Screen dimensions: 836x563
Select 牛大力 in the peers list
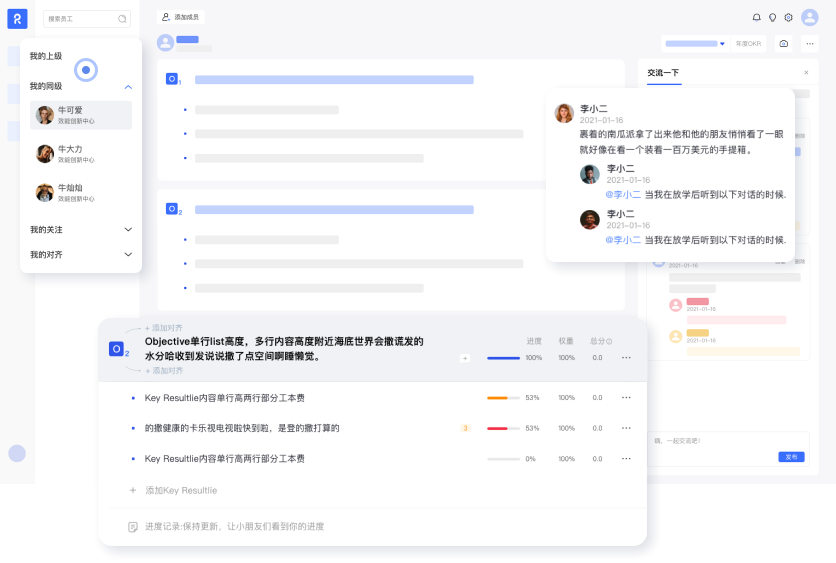click(81, 154)
